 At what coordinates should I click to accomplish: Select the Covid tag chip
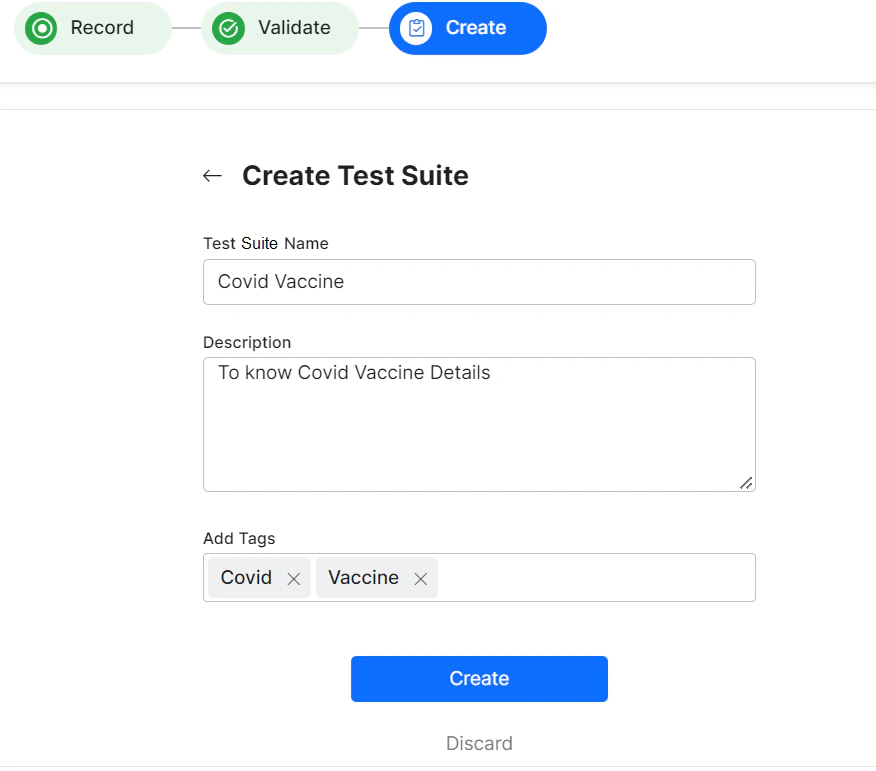(x=246, y=578)
